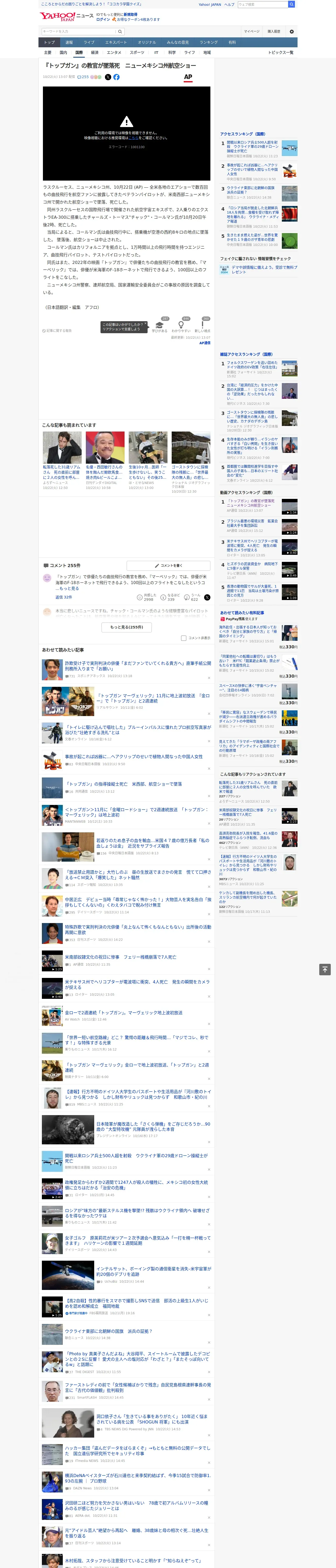Open 'マイページ' link
Image resolution: width=336 pixels, height=1568 pixels.
click(x=251, y=32)
